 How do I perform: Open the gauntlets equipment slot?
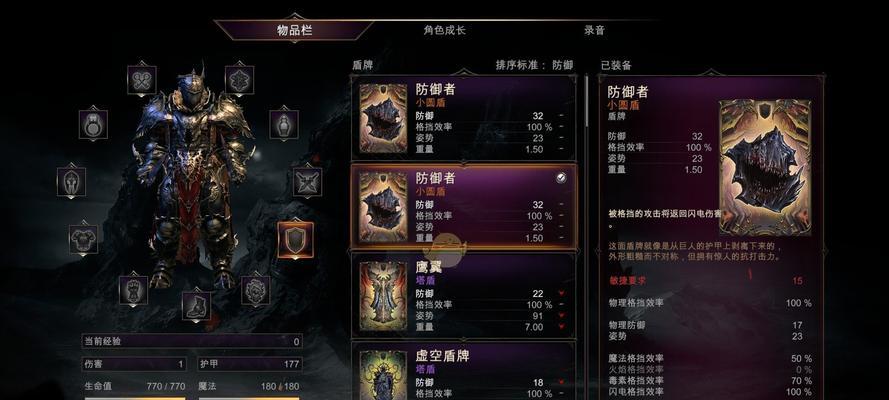[x=133, y=290]
